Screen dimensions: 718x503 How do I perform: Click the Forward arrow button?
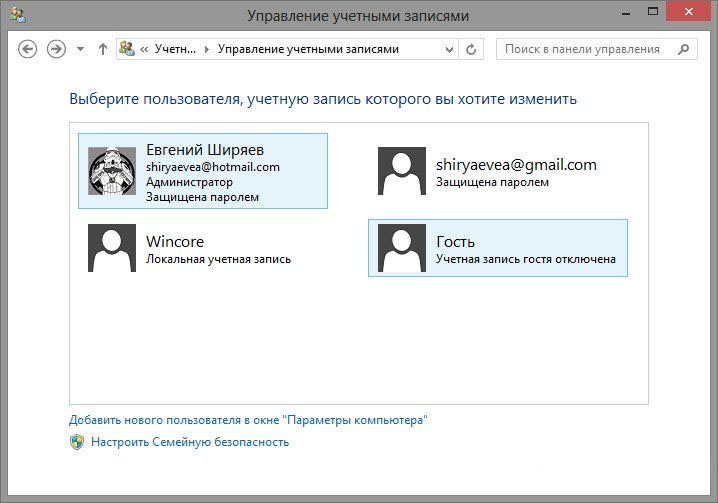click(x=57, y=49)
